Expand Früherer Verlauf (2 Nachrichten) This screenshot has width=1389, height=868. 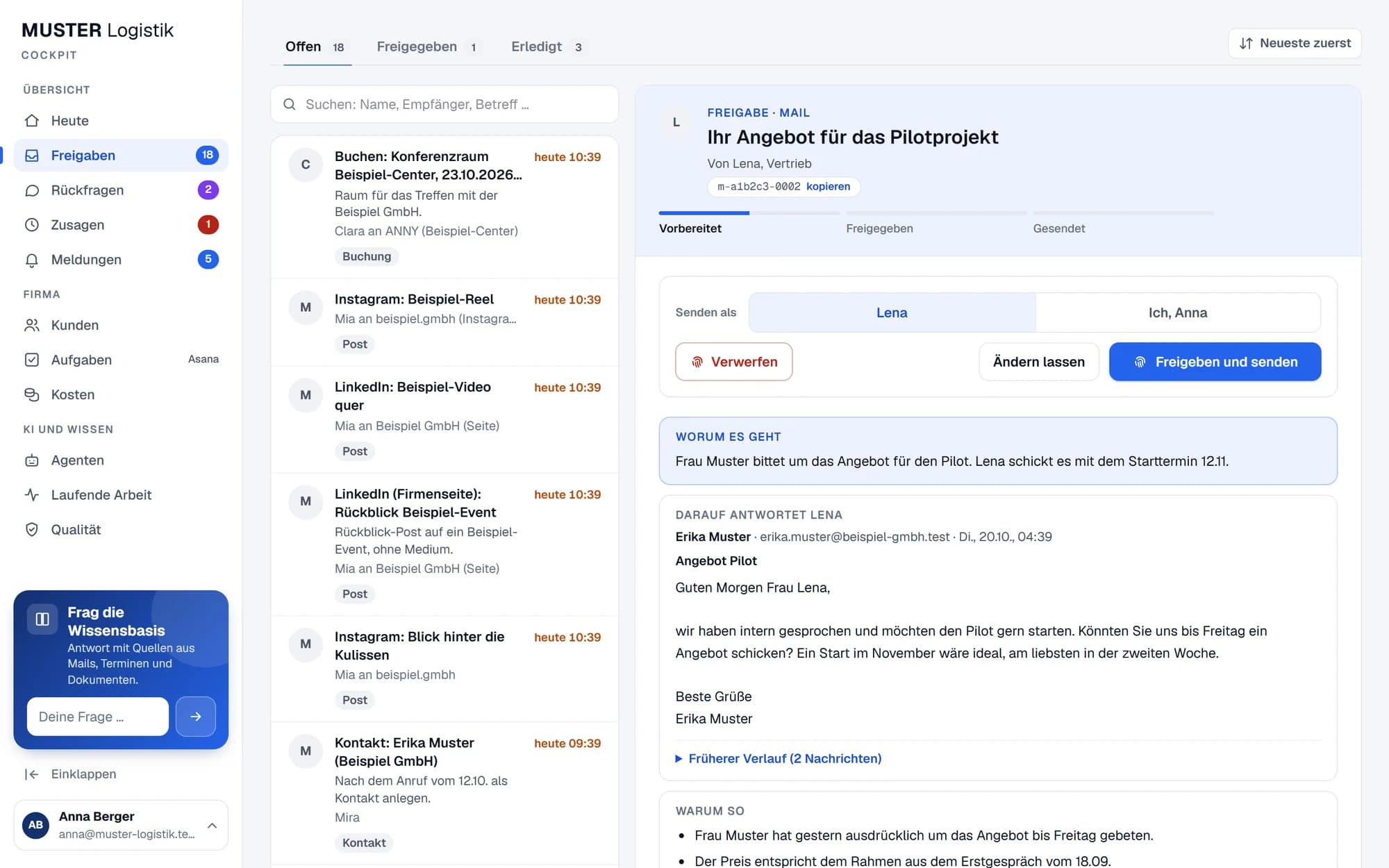coord(779,758)
